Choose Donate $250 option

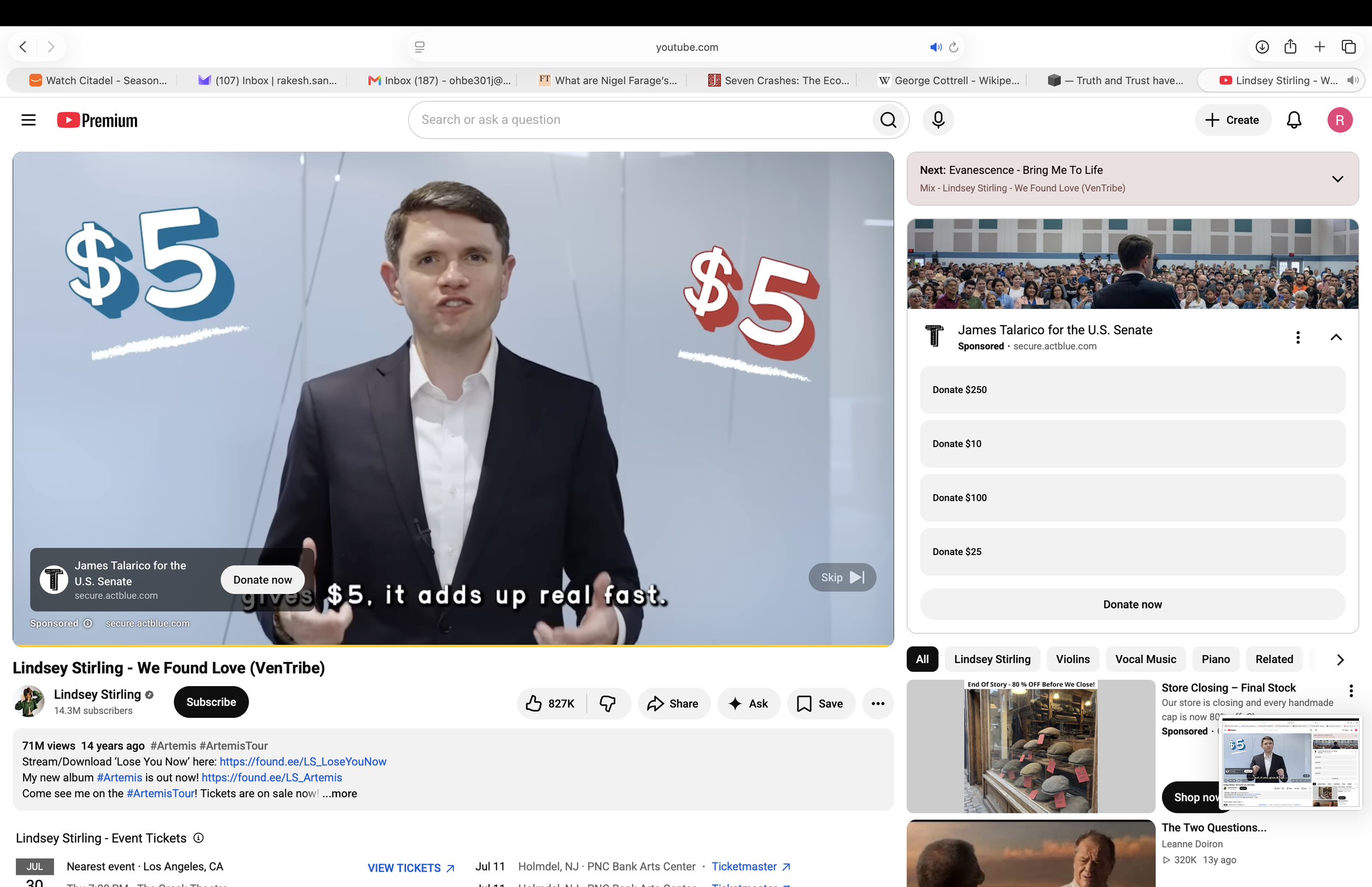1133,390
